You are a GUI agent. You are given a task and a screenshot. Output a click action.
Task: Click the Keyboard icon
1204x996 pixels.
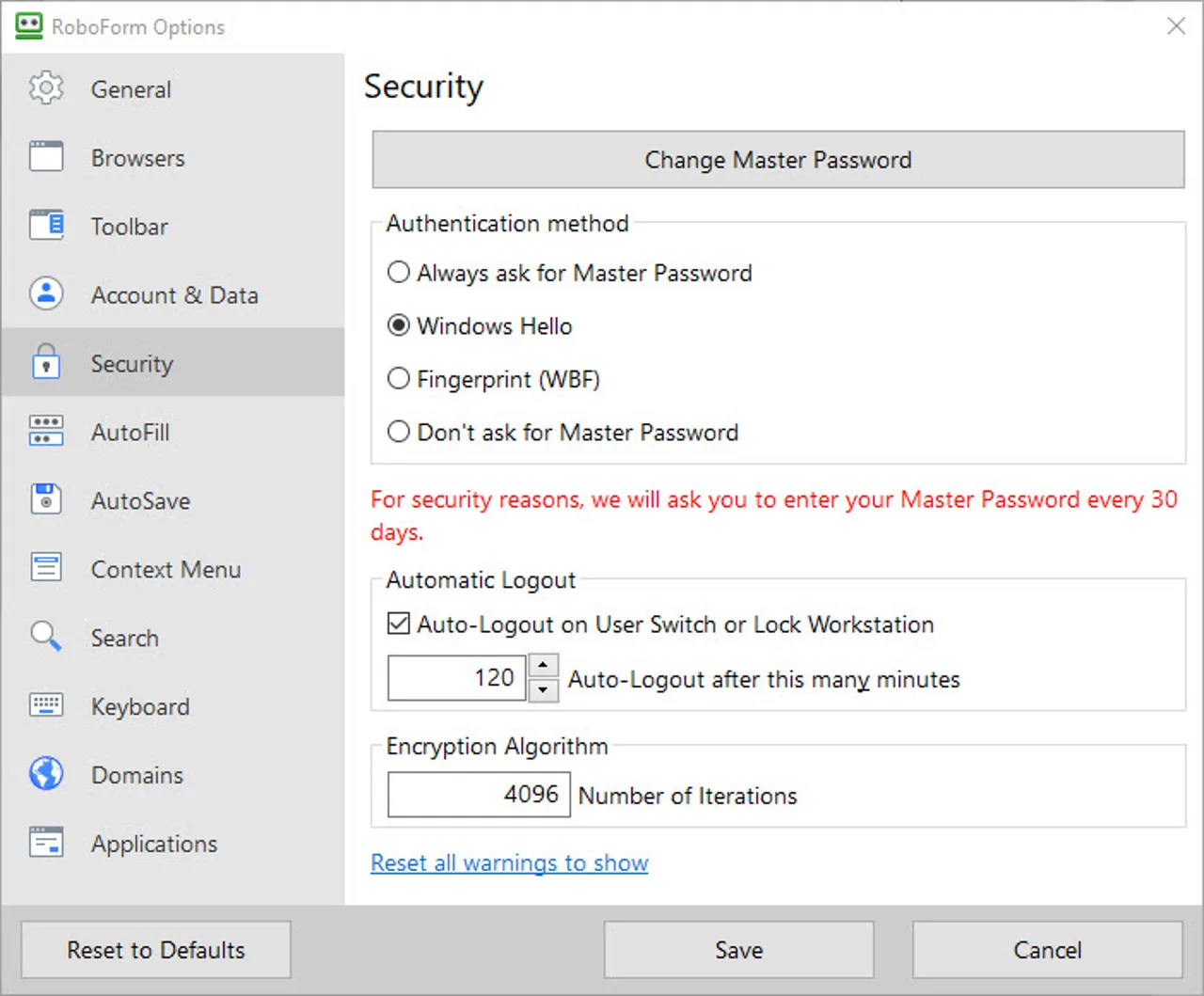pyautogui.click(x=46, y=705)
